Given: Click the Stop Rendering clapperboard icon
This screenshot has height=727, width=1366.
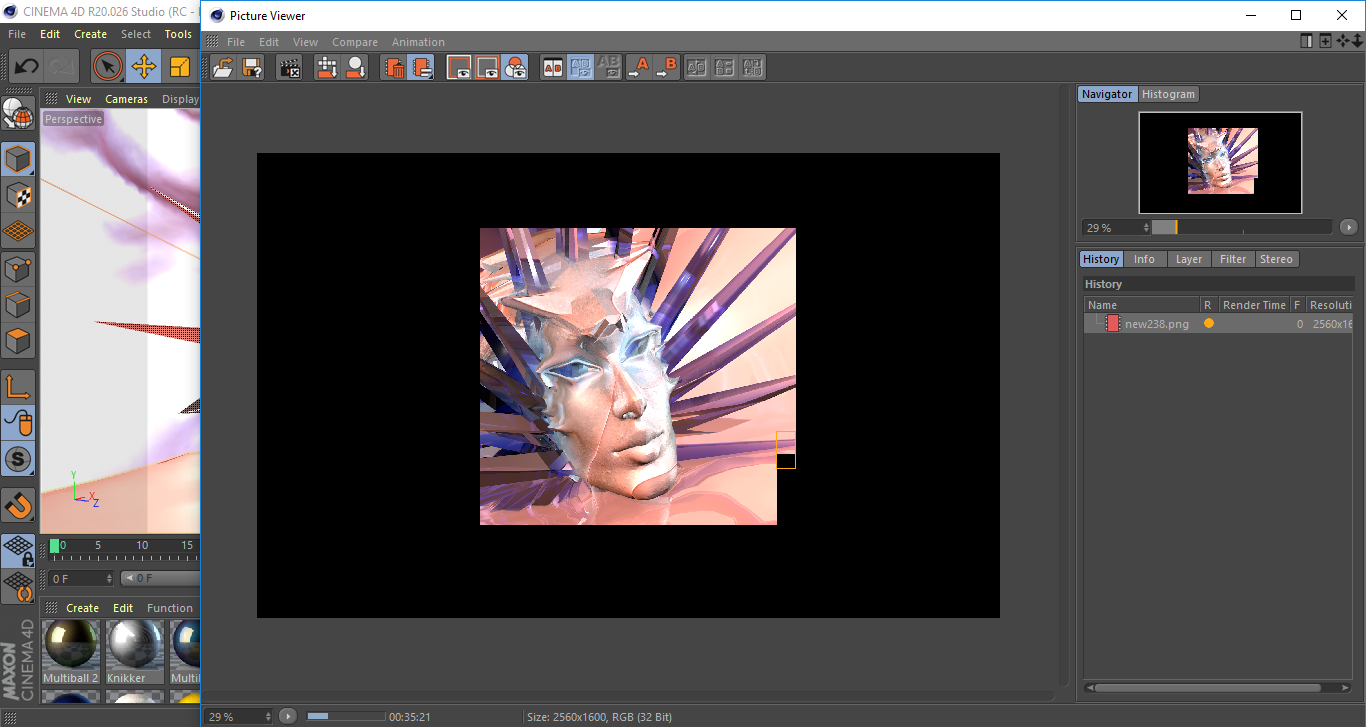Looking at the screenshot, I should click(x=290, y=67).
